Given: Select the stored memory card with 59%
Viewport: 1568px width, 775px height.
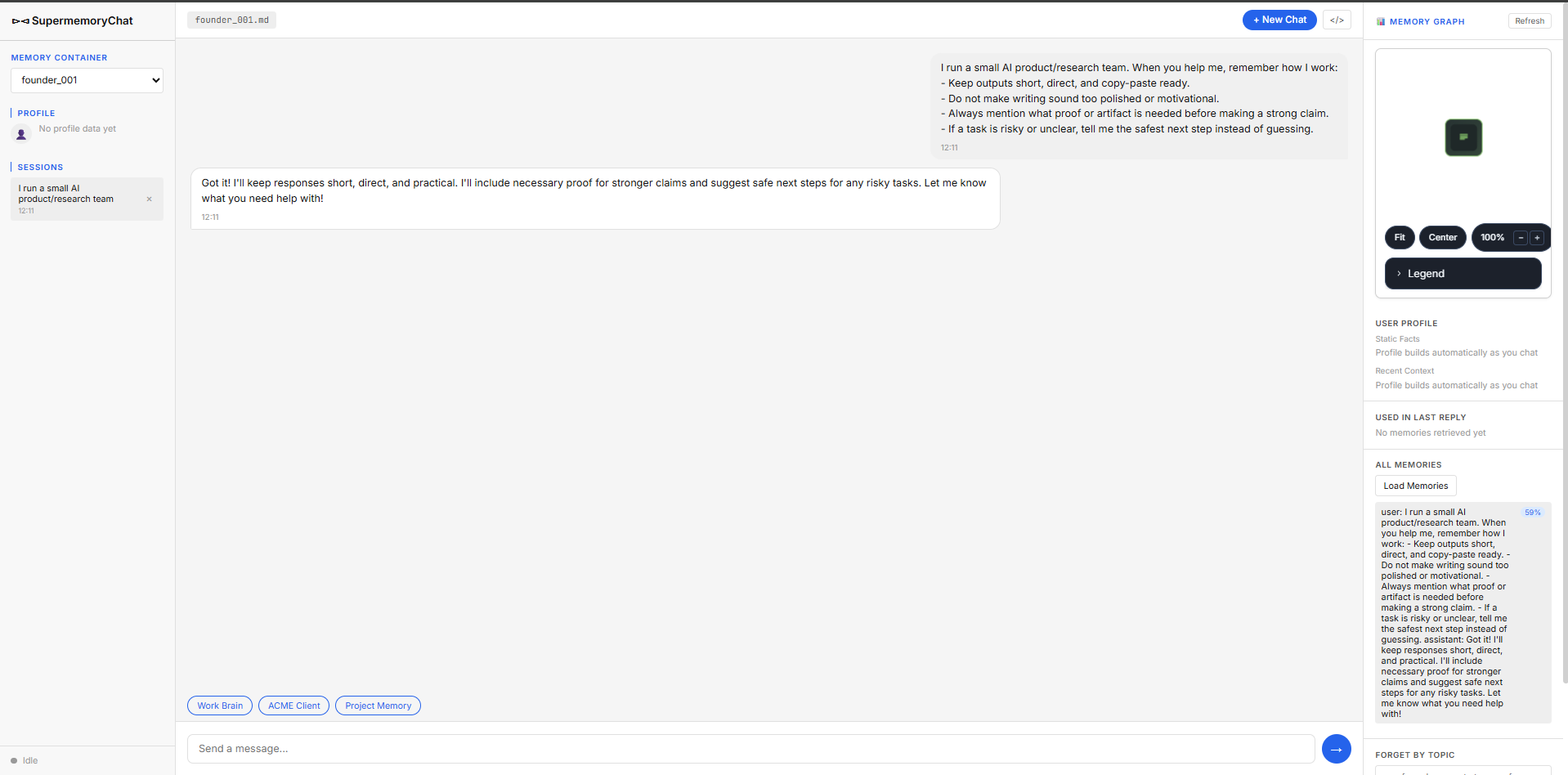Looking at the screenshot, I should pyautogui.click(x=1463, y=613).
